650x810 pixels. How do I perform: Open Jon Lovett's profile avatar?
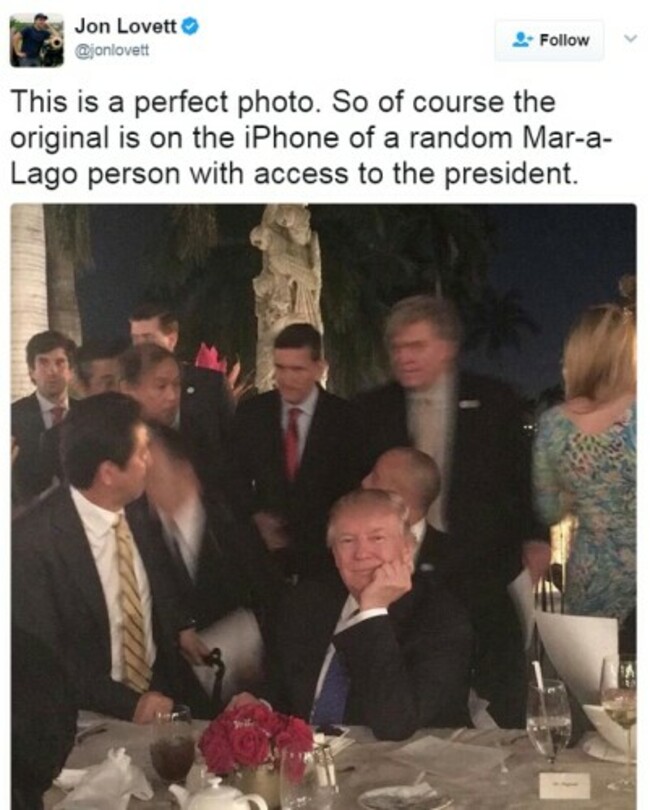click(37, 40)
